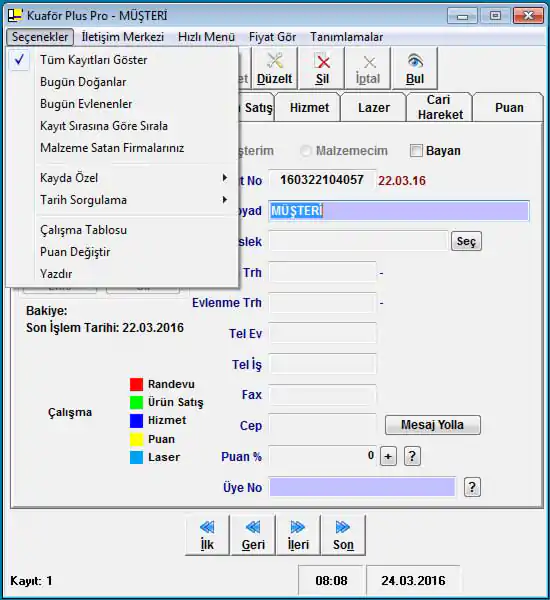Select Malzeme Satan Firmalarınız menu entry
The width and height of the screenshot is (550, 600).
tap(122, 148)
